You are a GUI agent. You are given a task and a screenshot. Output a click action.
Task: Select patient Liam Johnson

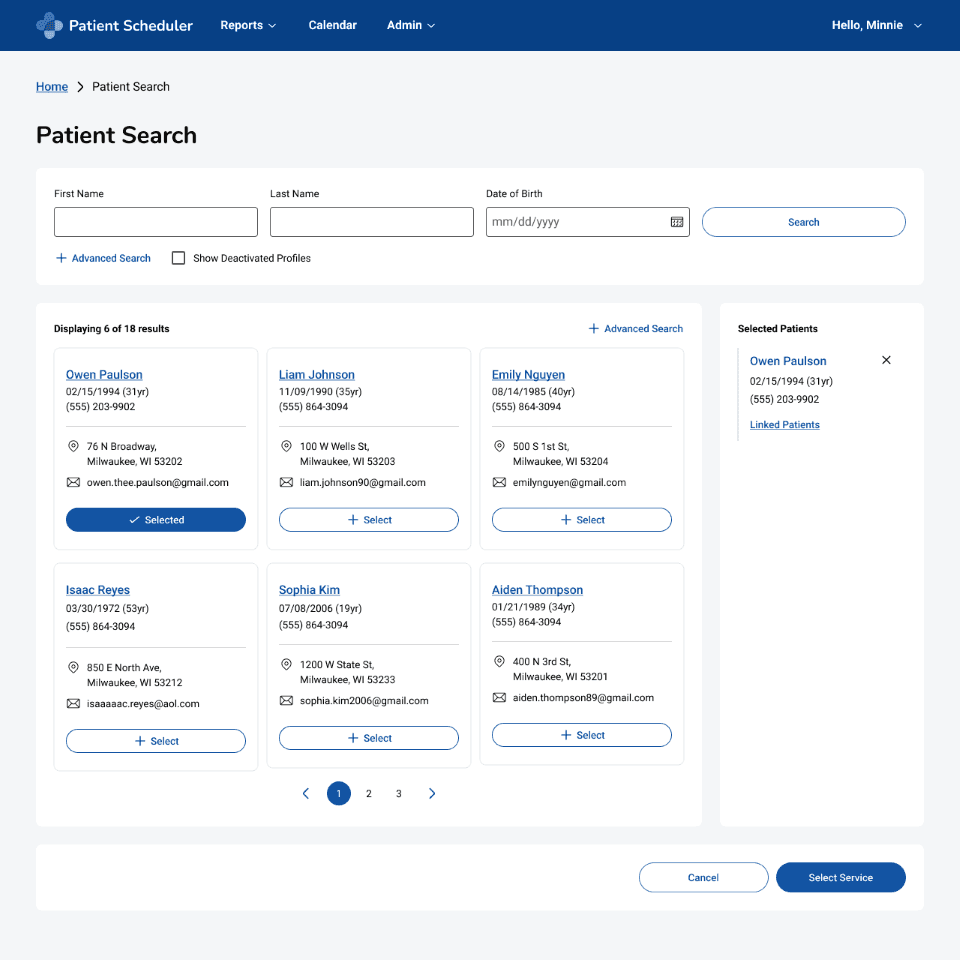(x=369, y=520)
